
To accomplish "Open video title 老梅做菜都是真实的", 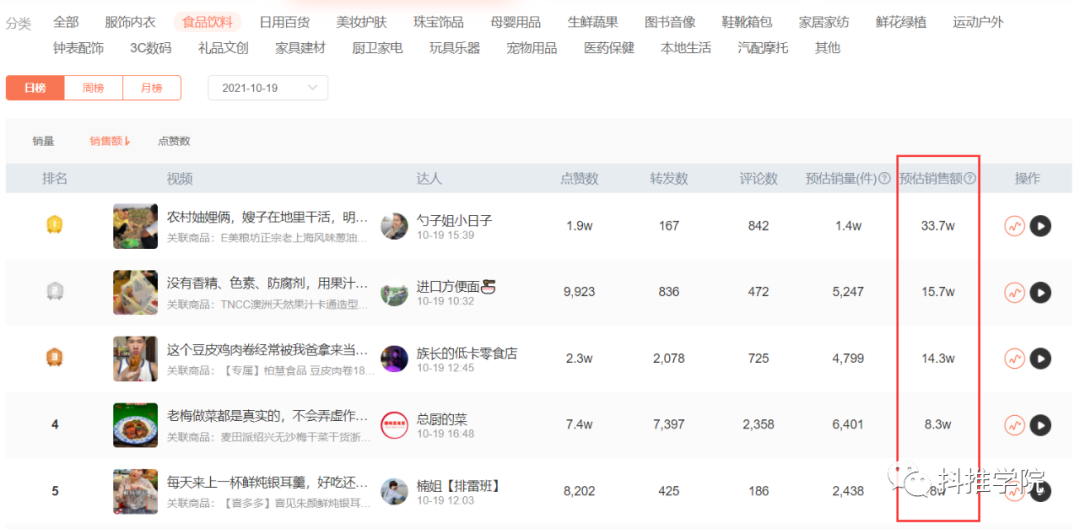I will coord(268,417).
